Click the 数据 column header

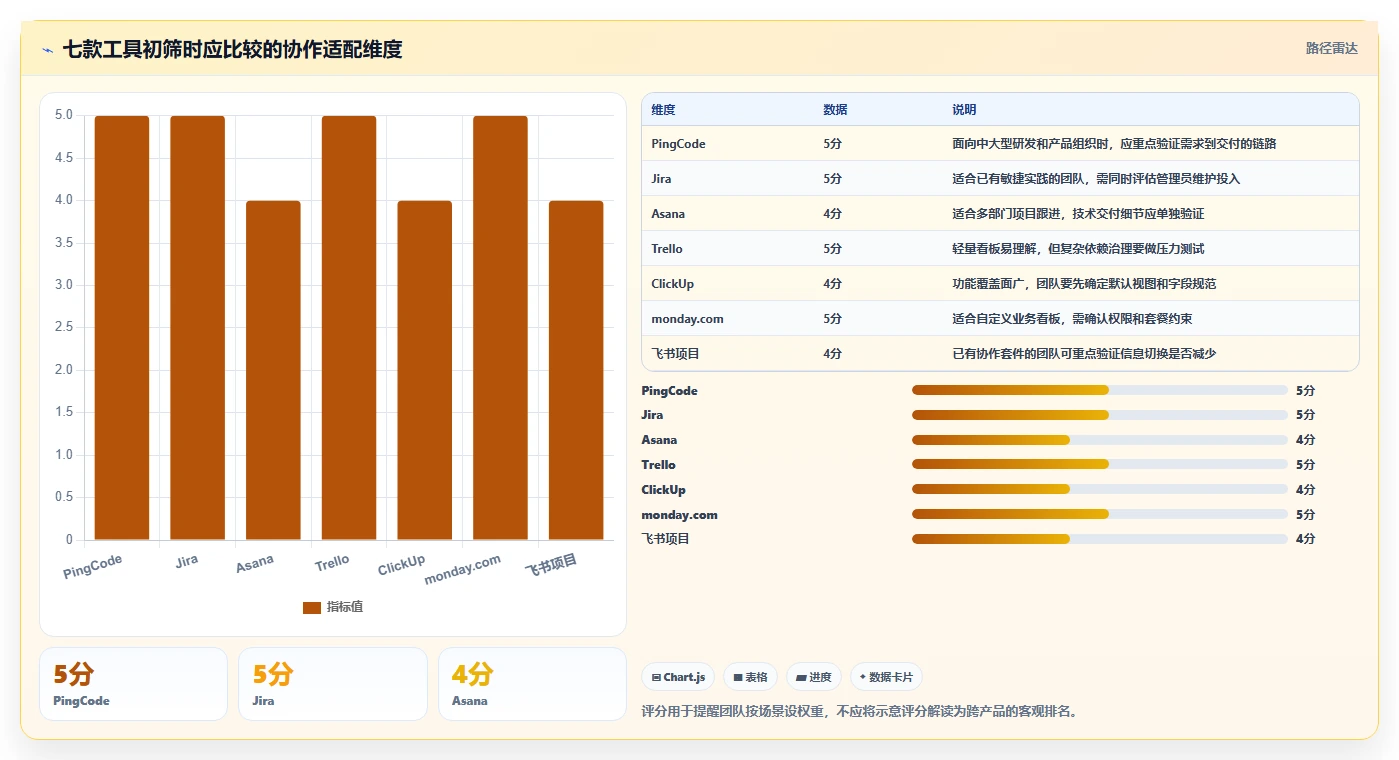(x=835, y=110)
